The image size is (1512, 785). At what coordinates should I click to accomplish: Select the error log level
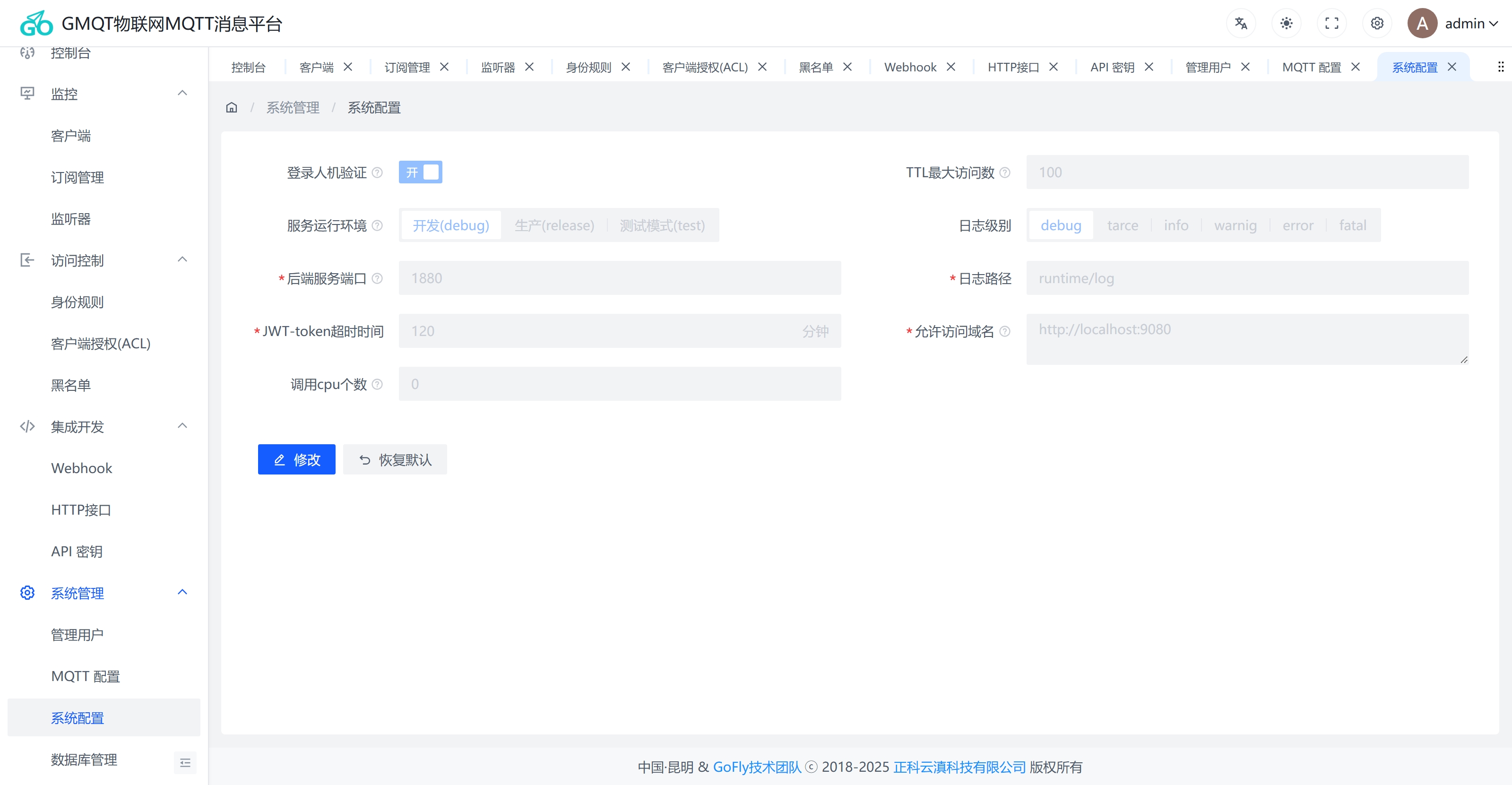click(x=1298, y=224)
